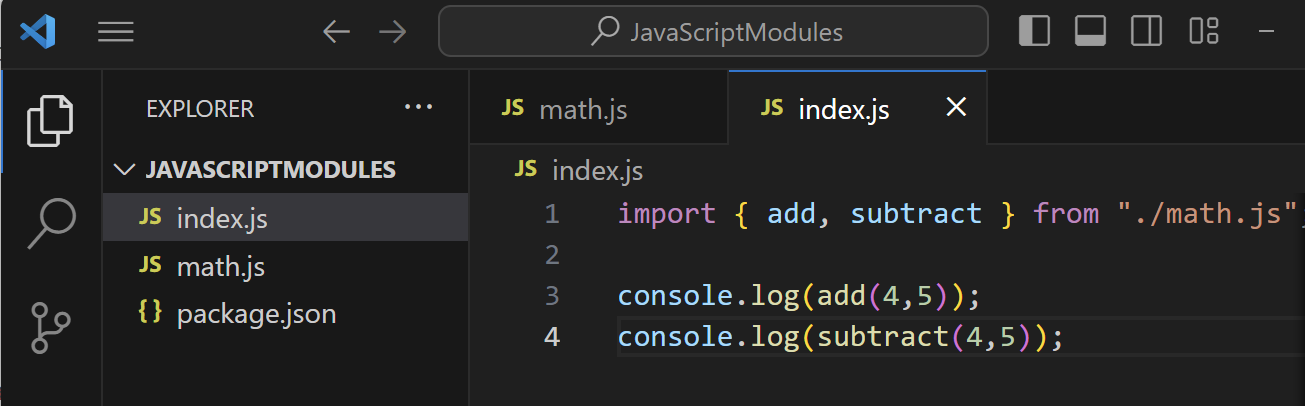Screen dimensions: 1305x406
Task: Toggle the secondary side bar layout icon
Action: pyautogui.click(x=1146, y=31)
